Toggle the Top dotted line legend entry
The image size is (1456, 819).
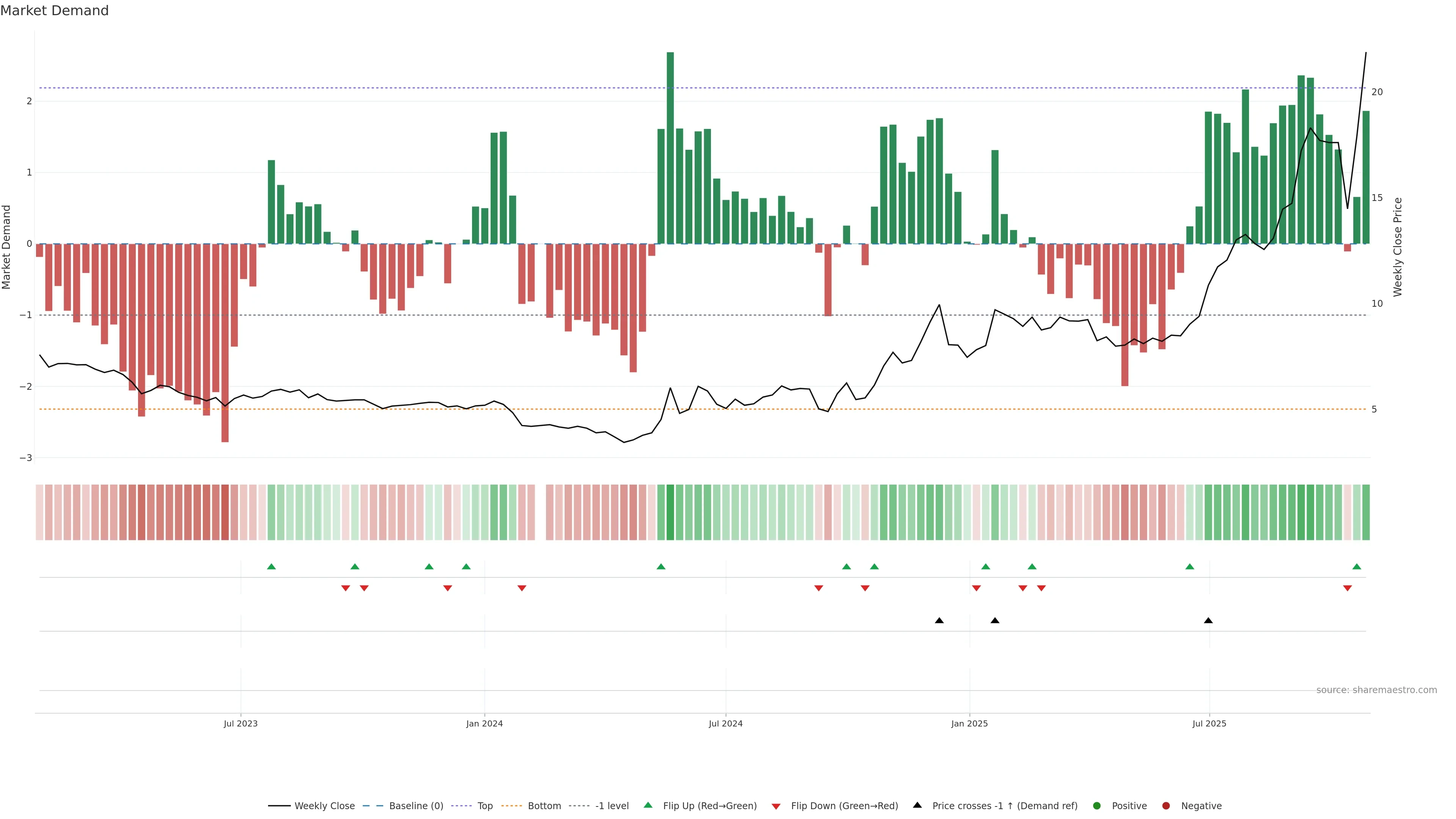(485, 806)
